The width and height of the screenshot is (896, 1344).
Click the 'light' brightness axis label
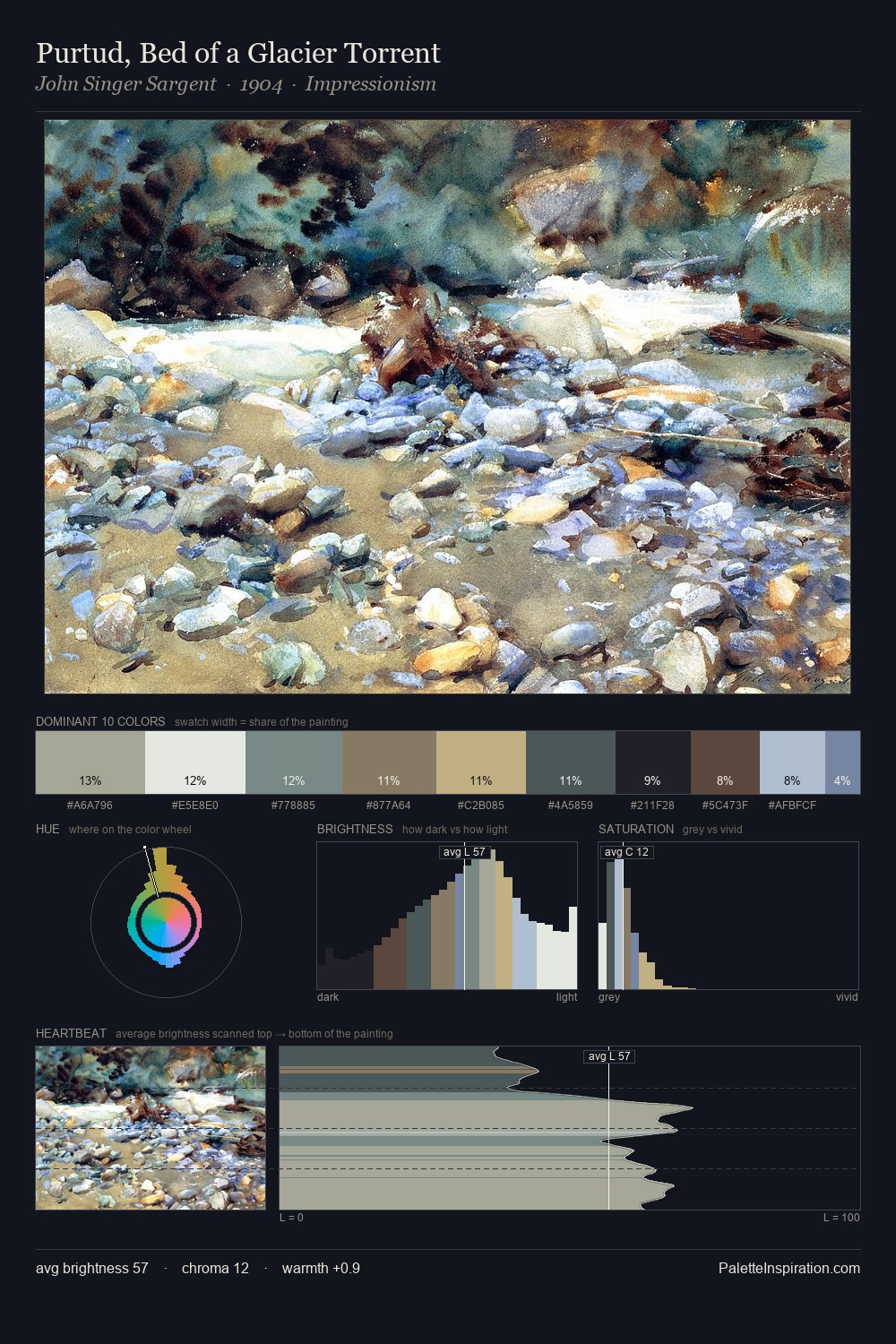tap(567, 997)
